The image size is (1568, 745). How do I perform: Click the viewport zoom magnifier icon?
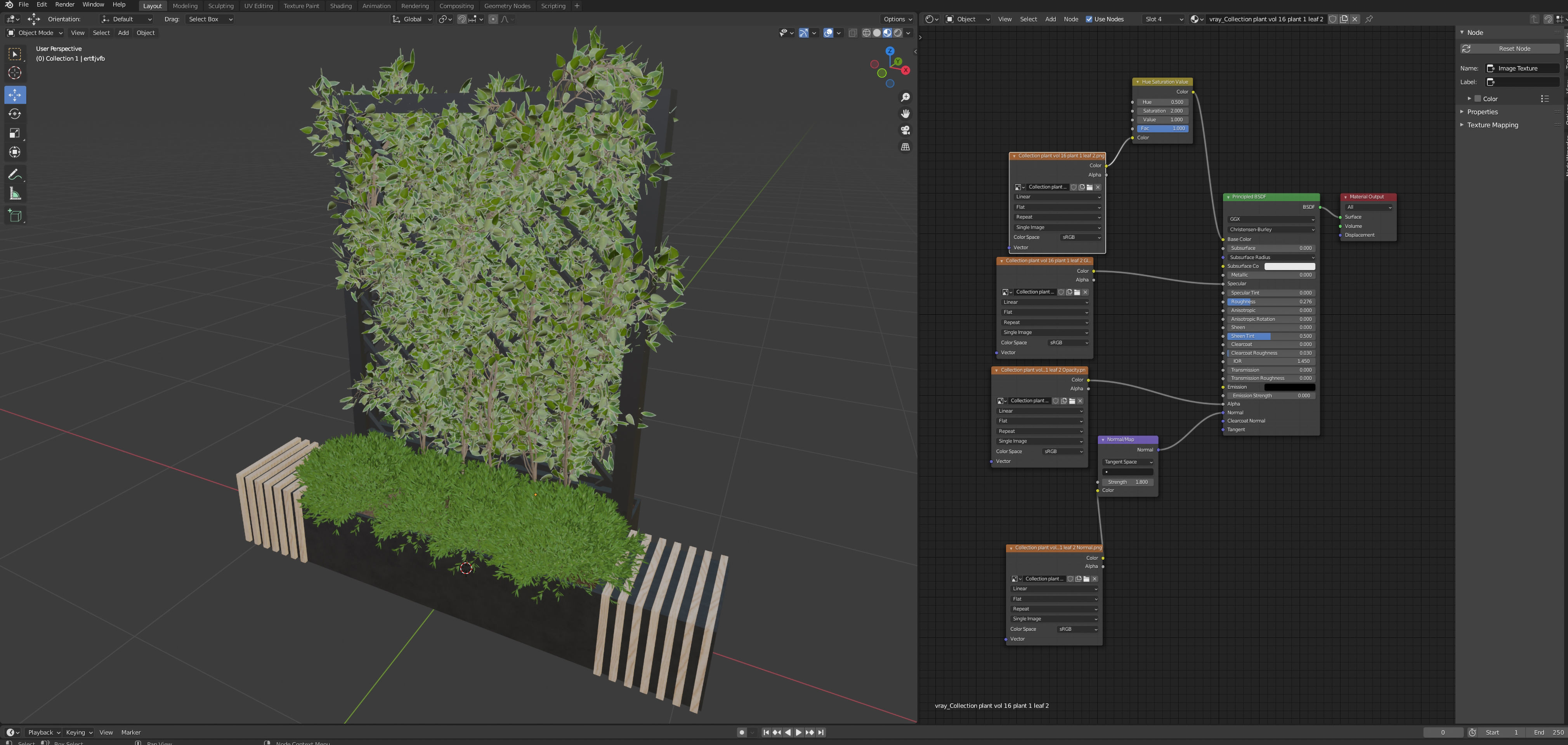click(905, 97)
